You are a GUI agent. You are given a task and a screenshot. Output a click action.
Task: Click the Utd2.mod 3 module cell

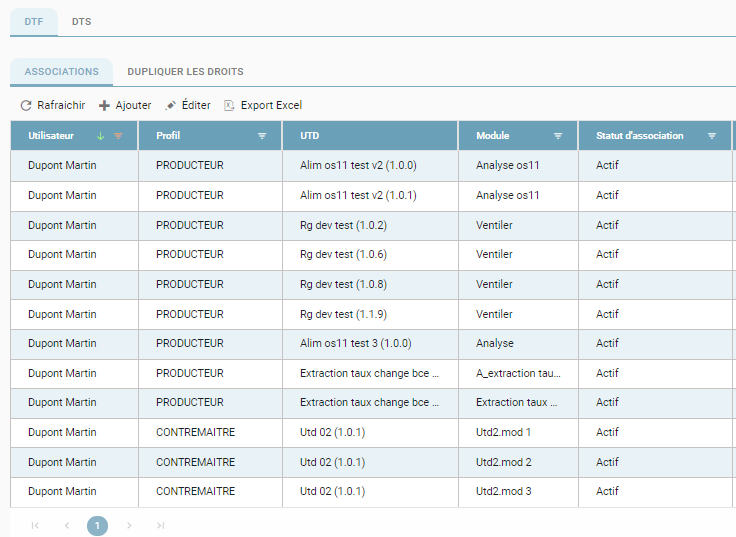pos(518,492)
